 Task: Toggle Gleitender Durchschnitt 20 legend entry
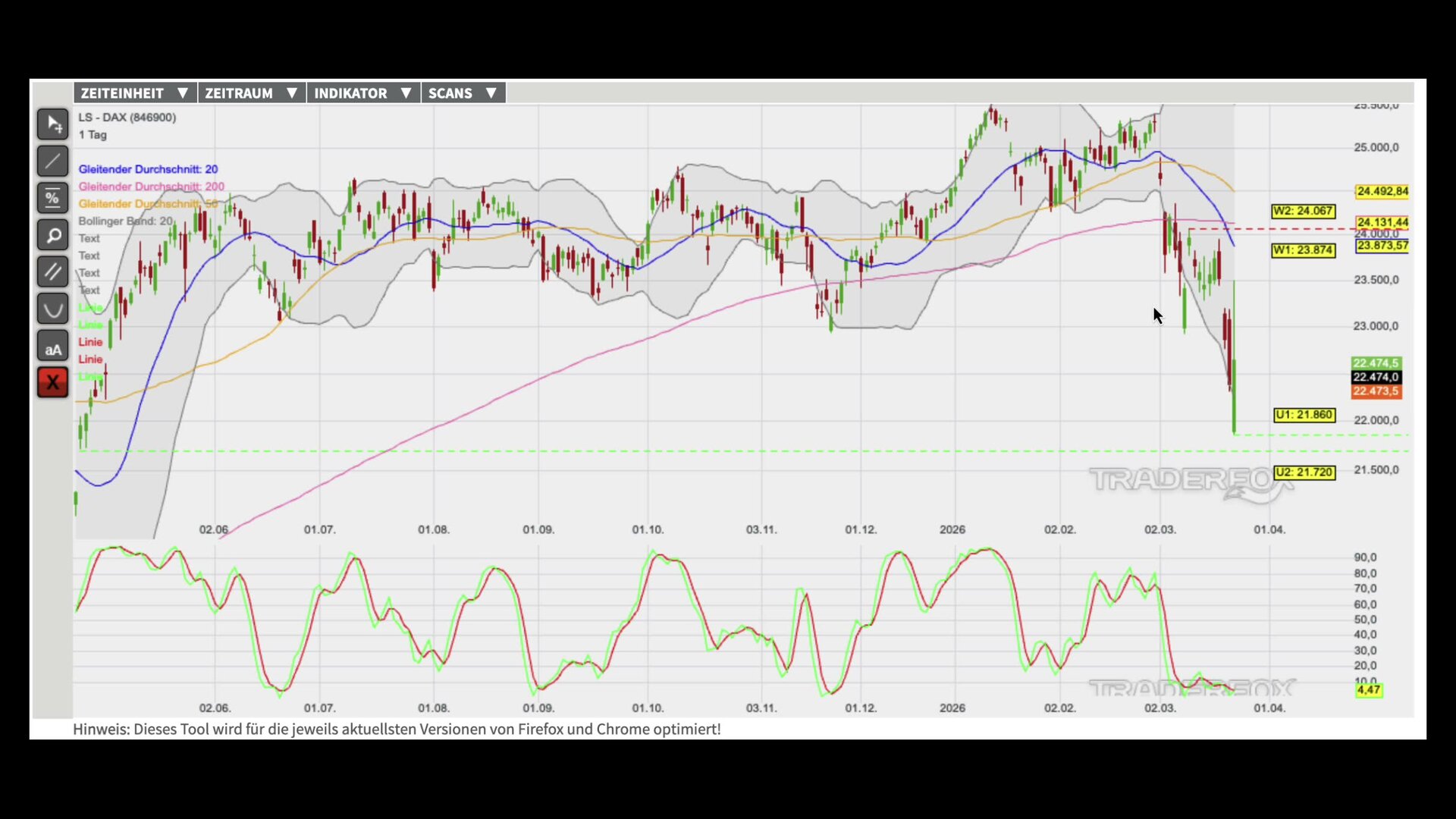tap(148, 169)
